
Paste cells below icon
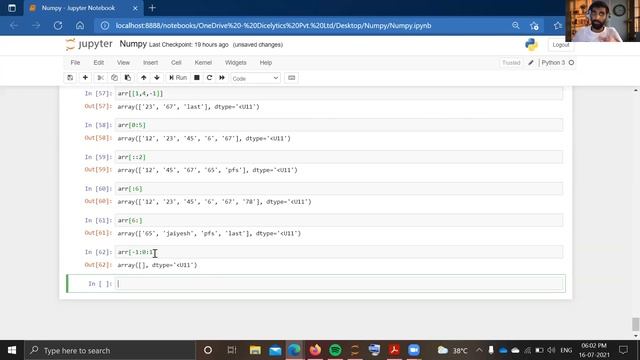coord(128,78)
